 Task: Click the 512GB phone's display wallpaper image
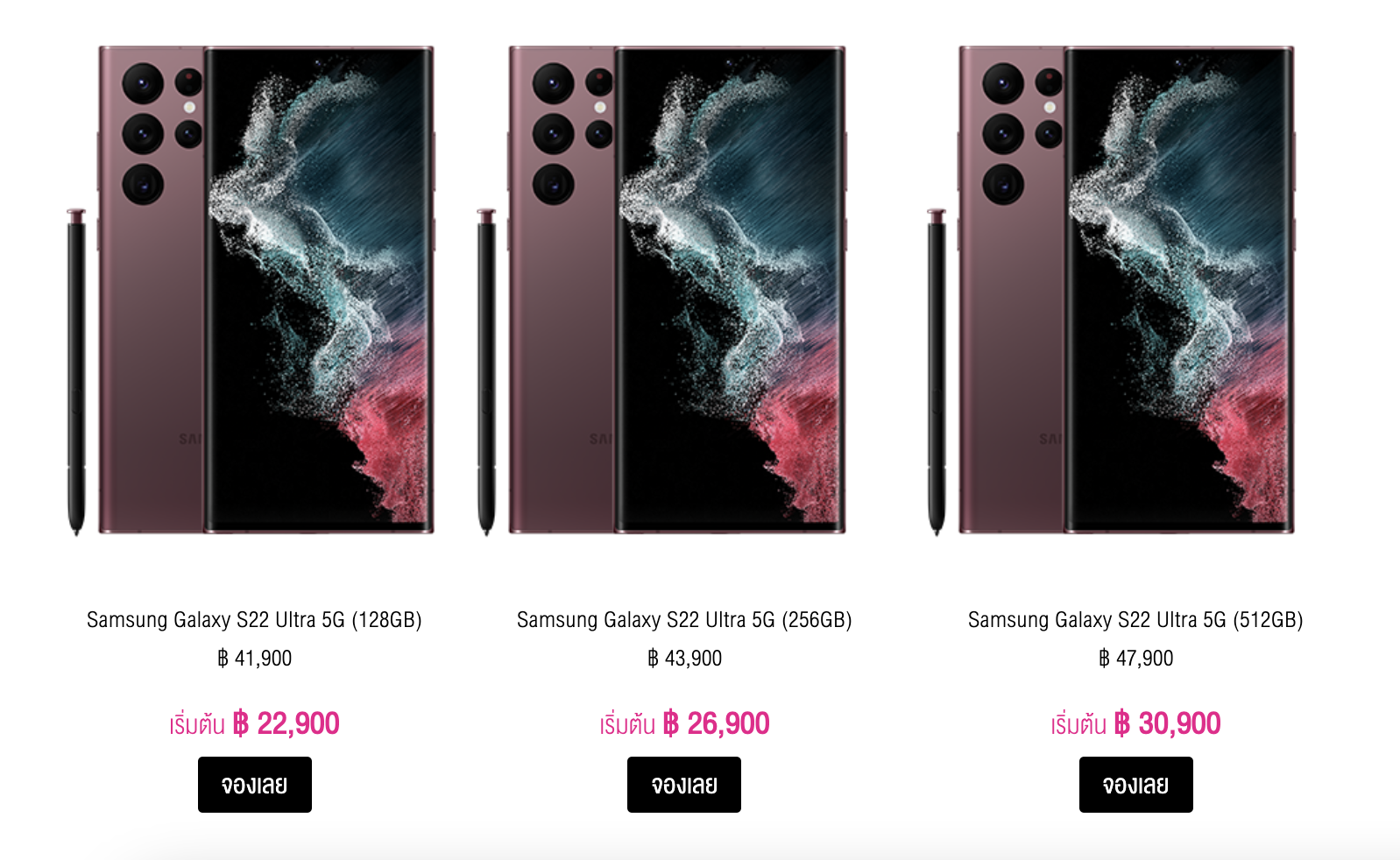pos(1180,289)
